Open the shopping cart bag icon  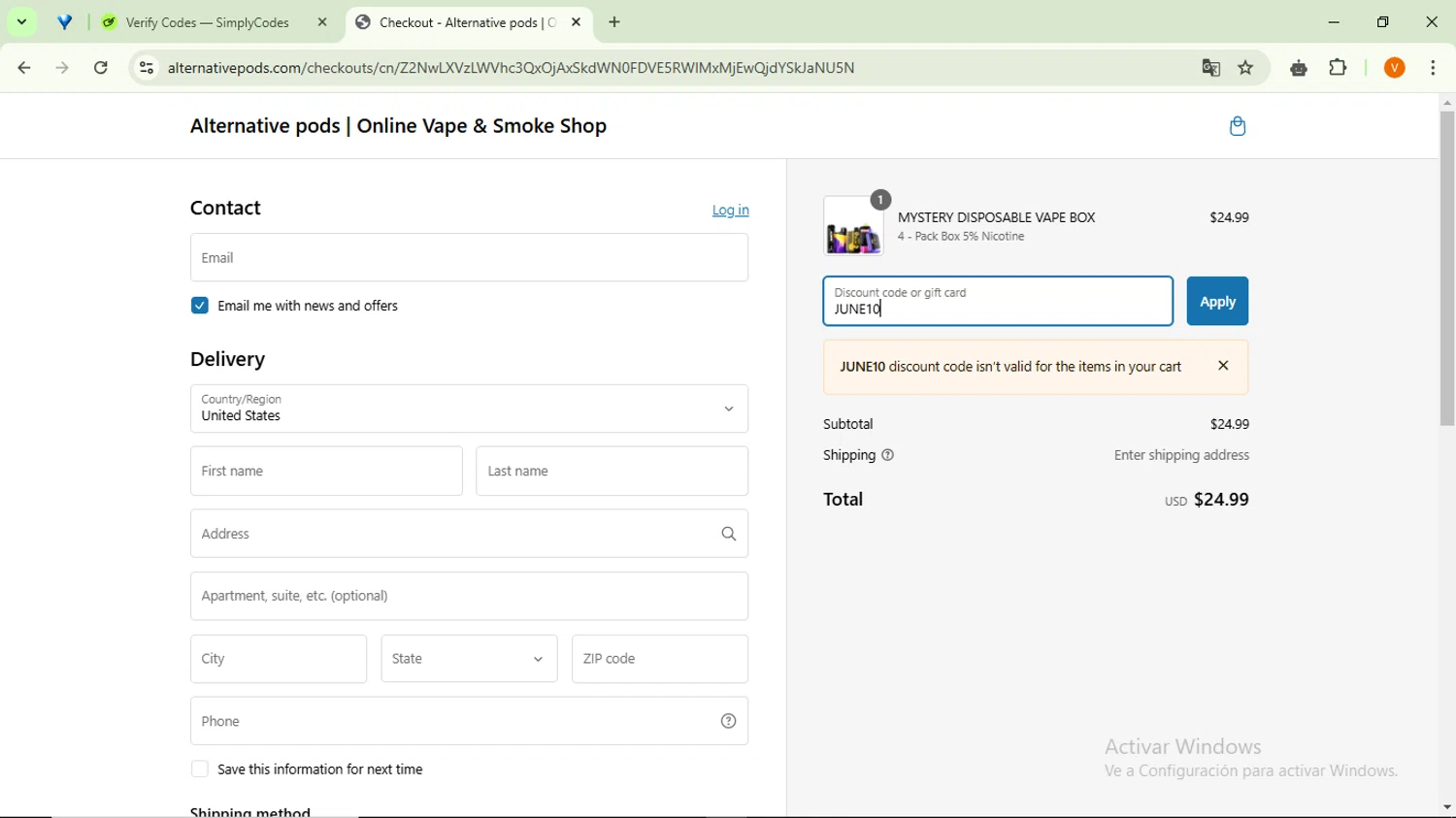coord(1237,126)
